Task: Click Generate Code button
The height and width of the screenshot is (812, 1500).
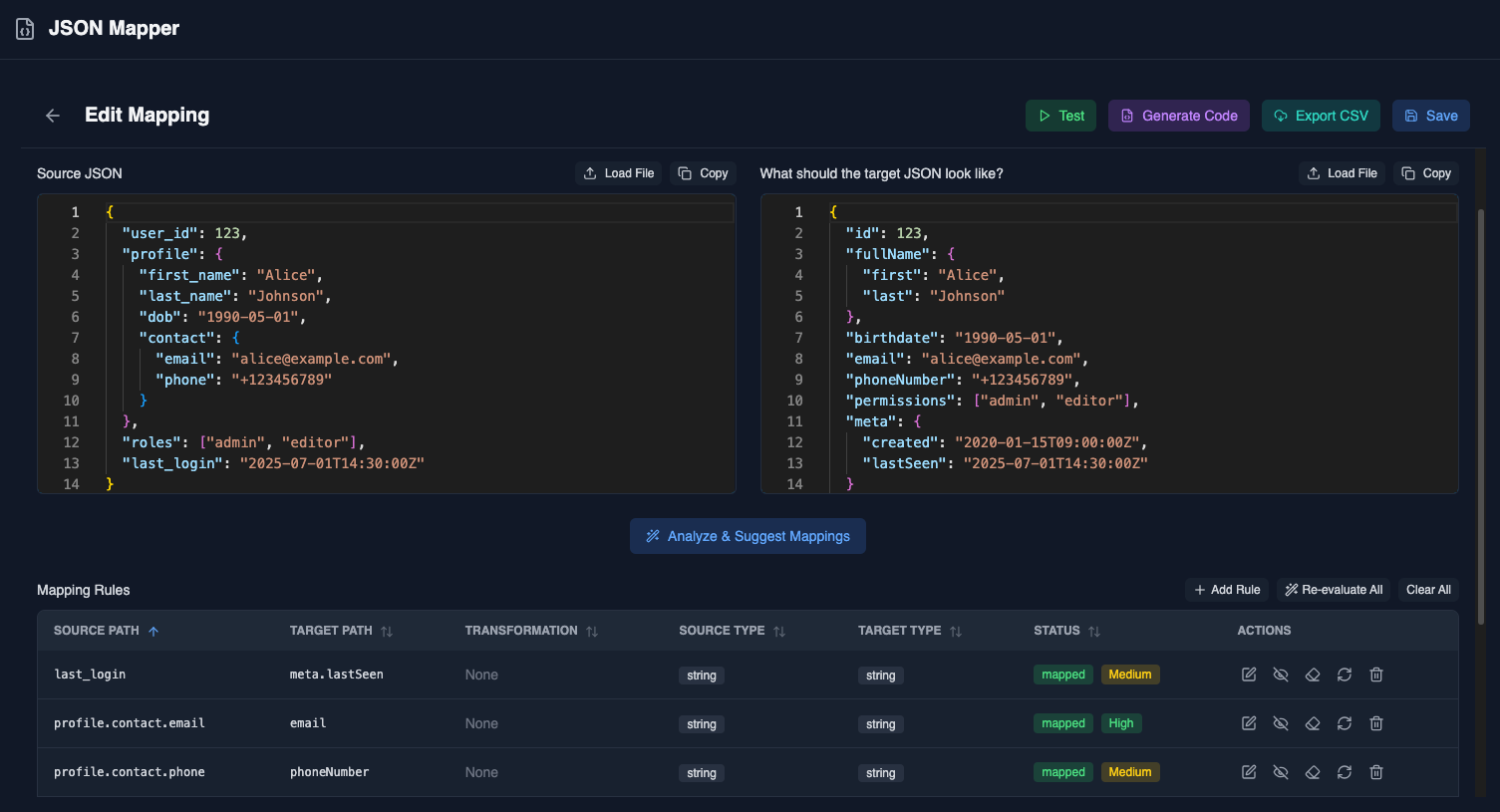Action: (x=1178, y=116)
